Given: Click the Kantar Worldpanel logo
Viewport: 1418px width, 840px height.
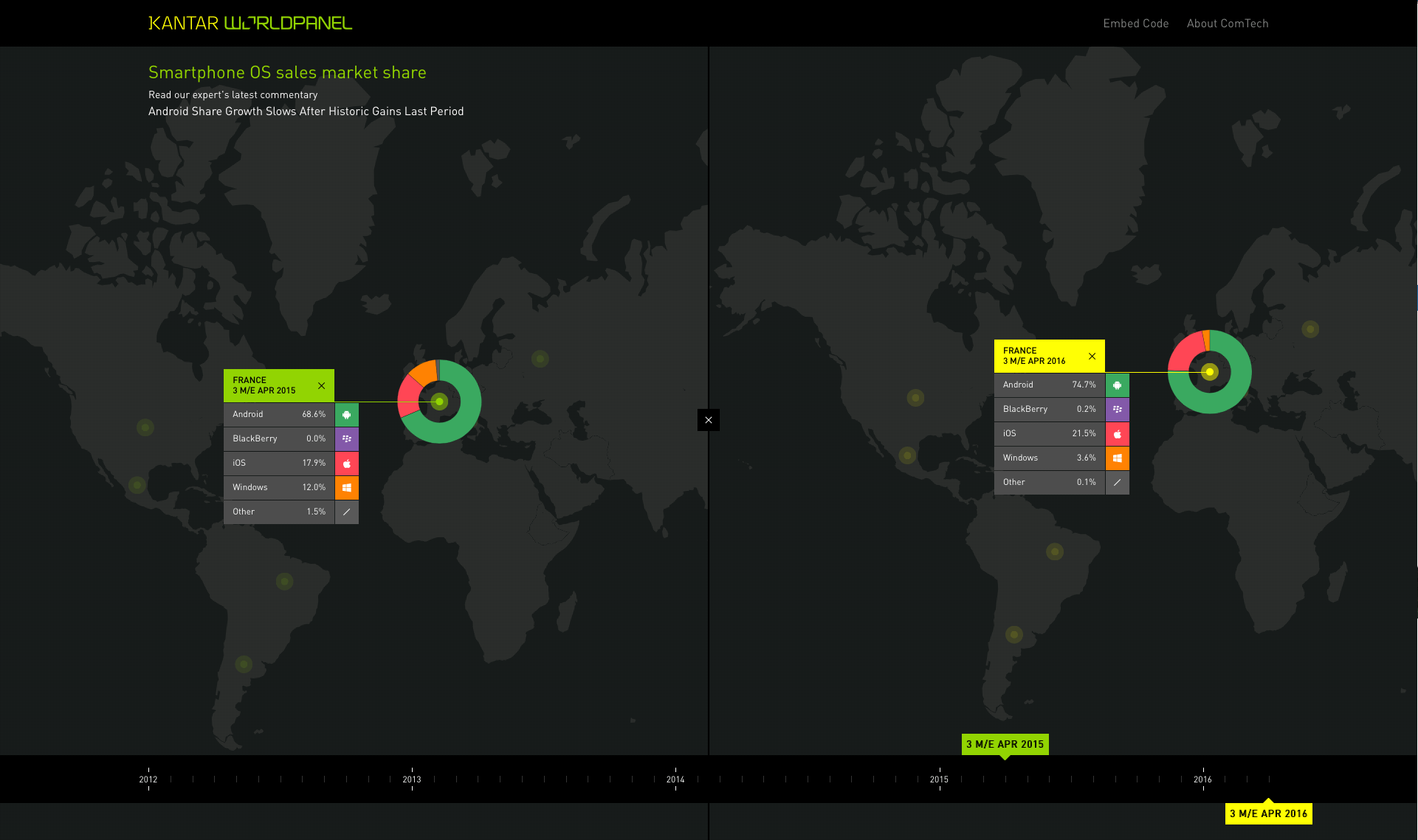Looking at the screenshot, I should [250, 23].
